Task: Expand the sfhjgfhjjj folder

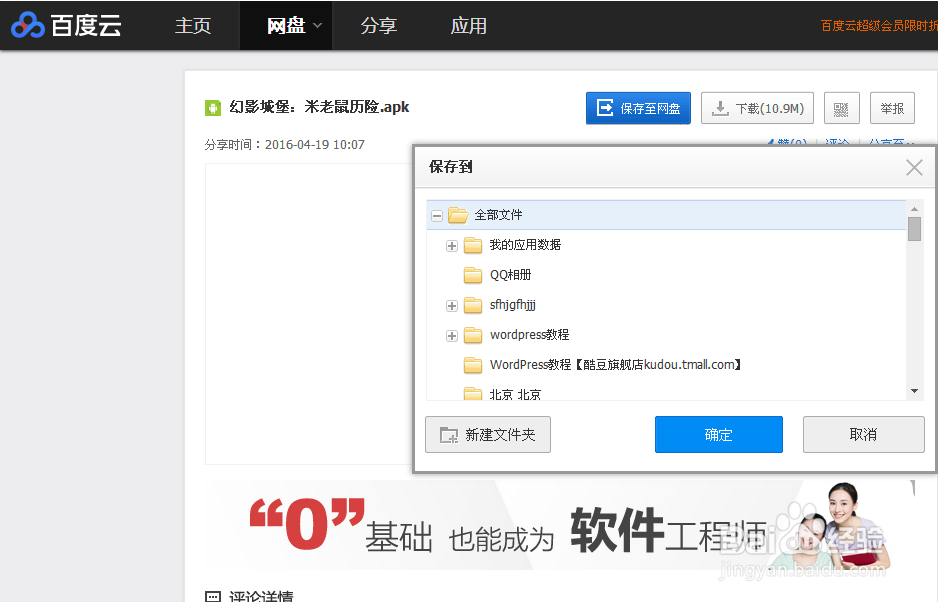Action: (451, 304)
